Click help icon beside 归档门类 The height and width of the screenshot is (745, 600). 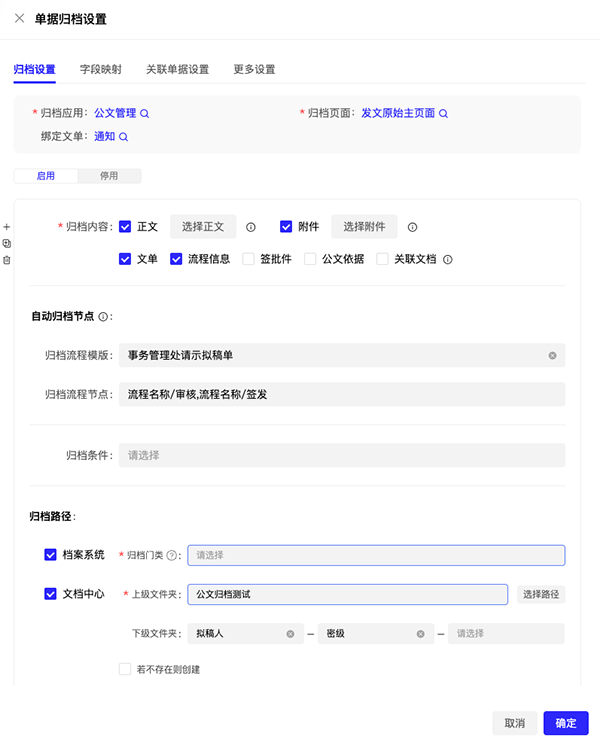tap(171, 556)
